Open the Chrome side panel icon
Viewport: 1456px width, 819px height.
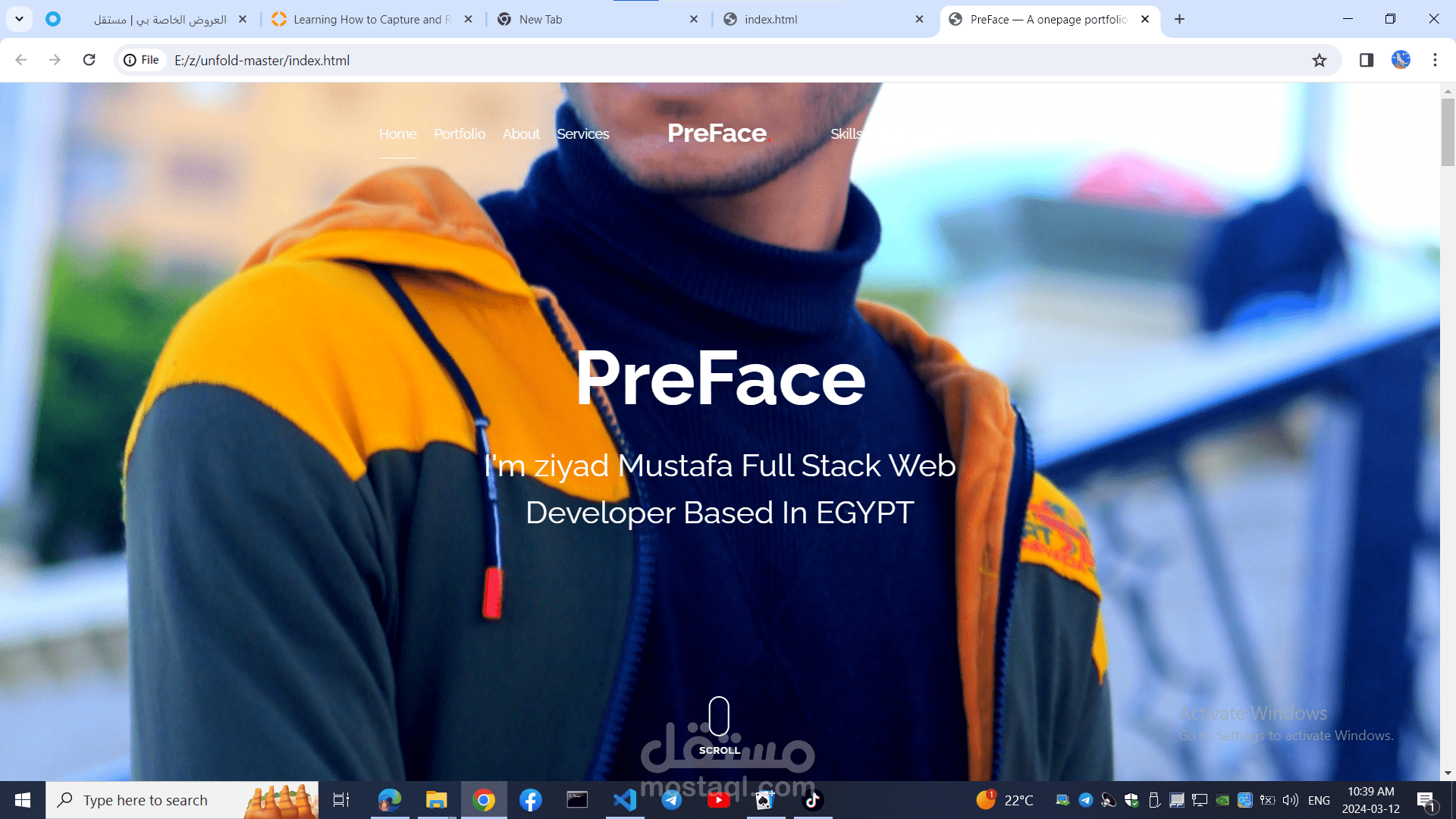pos(1366,60)
